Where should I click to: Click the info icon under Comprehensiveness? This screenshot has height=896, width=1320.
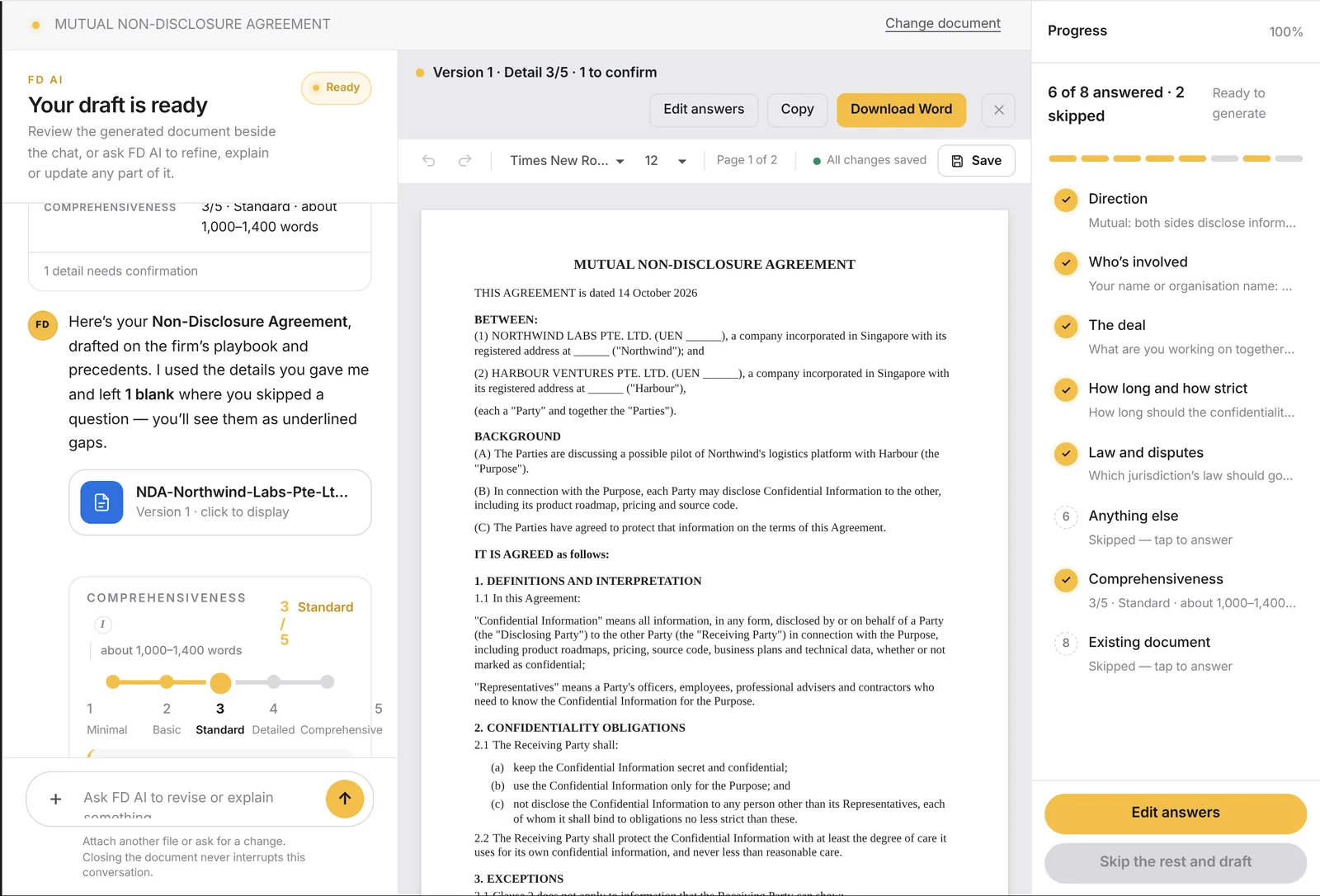pos(102,625)
